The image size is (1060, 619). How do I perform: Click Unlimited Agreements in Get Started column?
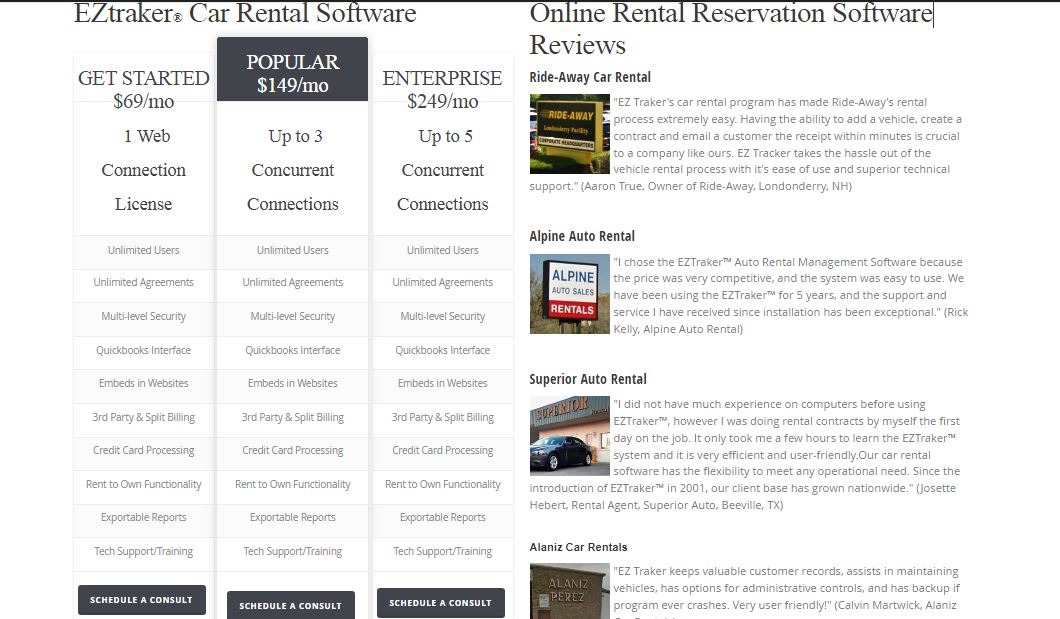tap(143, 282)
